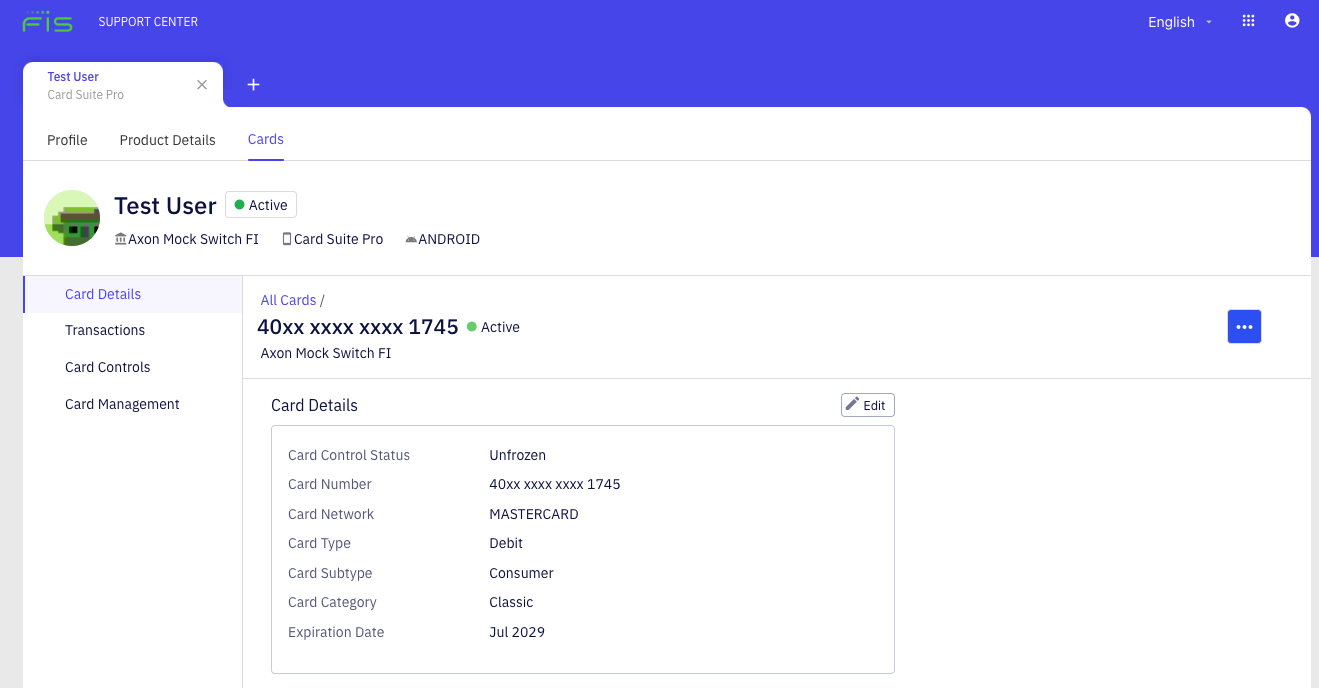Open the Card Management section
Screen dimensions: 1319x688
[x=122, y=403]
